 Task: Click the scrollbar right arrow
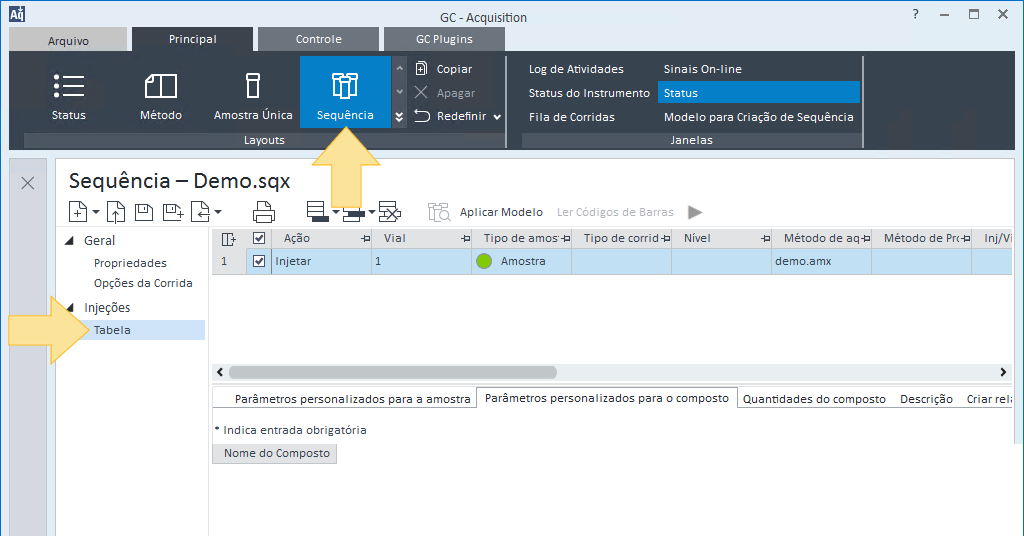coord(1003,372)
